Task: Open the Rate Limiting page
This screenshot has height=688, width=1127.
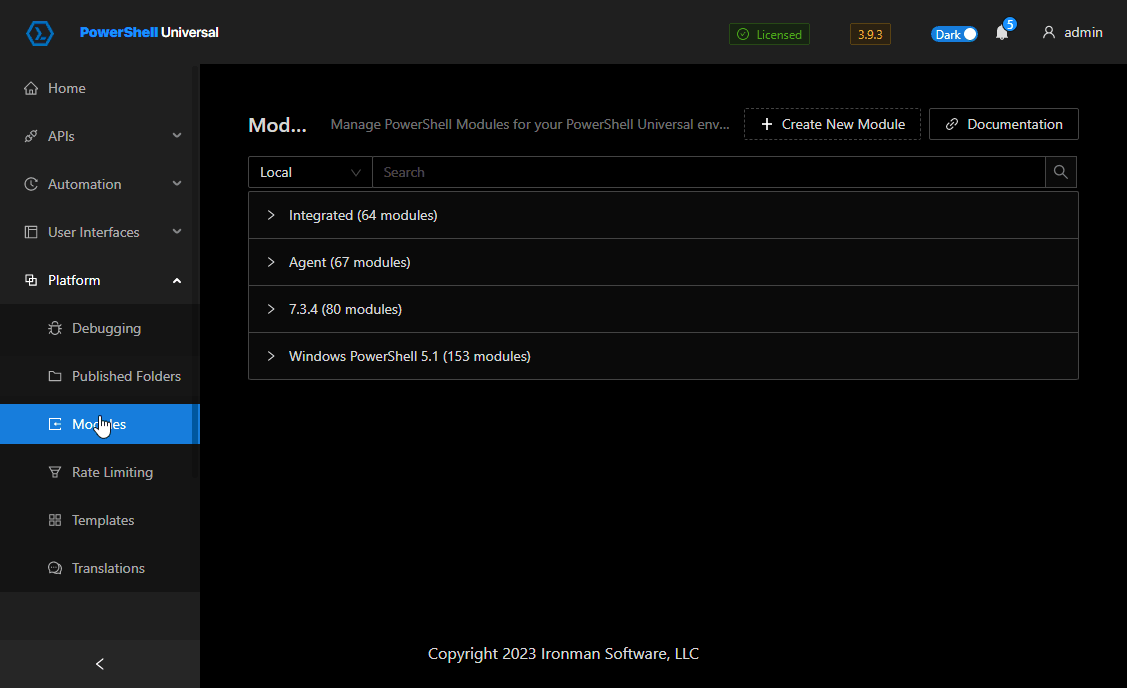Action: [112, 472]
